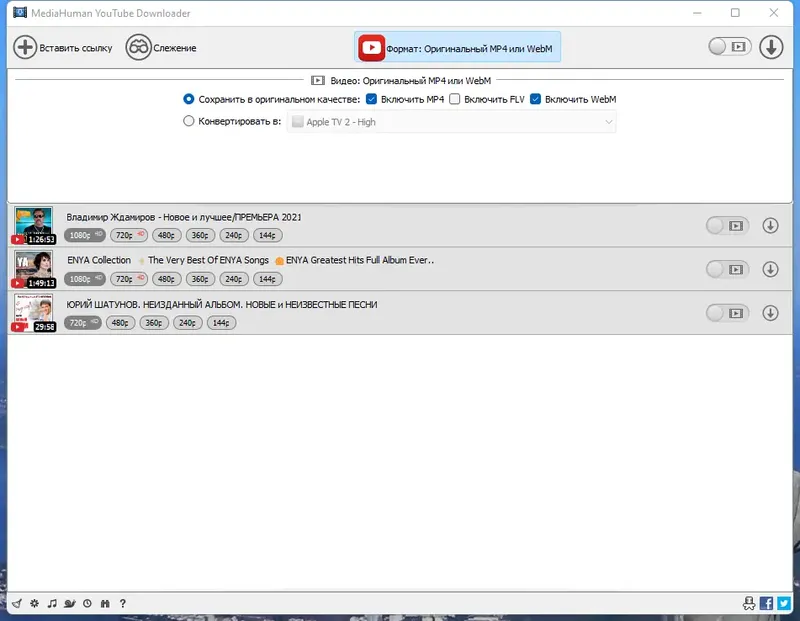Click the broom clear-list icon in status bar
800x621 pixels.
[17, 604]
